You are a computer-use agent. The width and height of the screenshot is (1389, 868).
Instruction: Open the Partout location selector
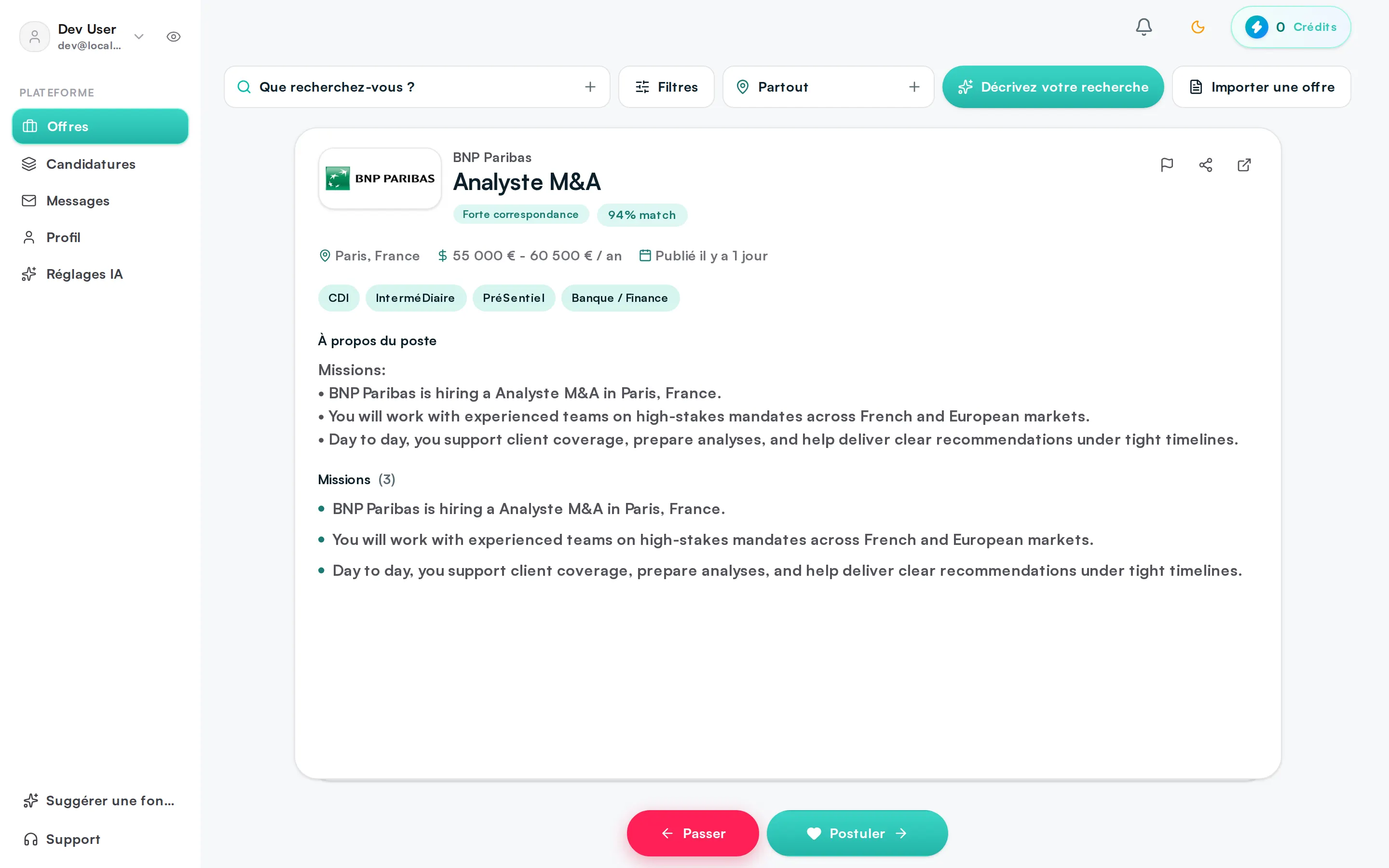(828, 87)
